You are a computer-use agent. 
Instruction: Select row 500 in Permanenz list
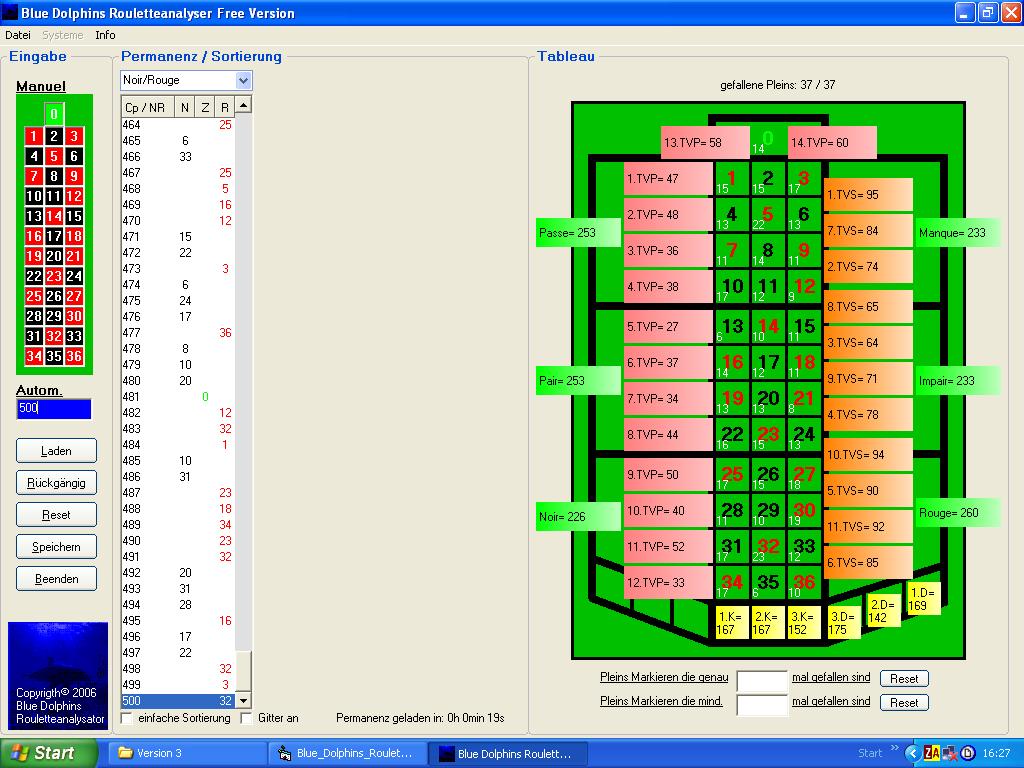click(x=178, y=701)
